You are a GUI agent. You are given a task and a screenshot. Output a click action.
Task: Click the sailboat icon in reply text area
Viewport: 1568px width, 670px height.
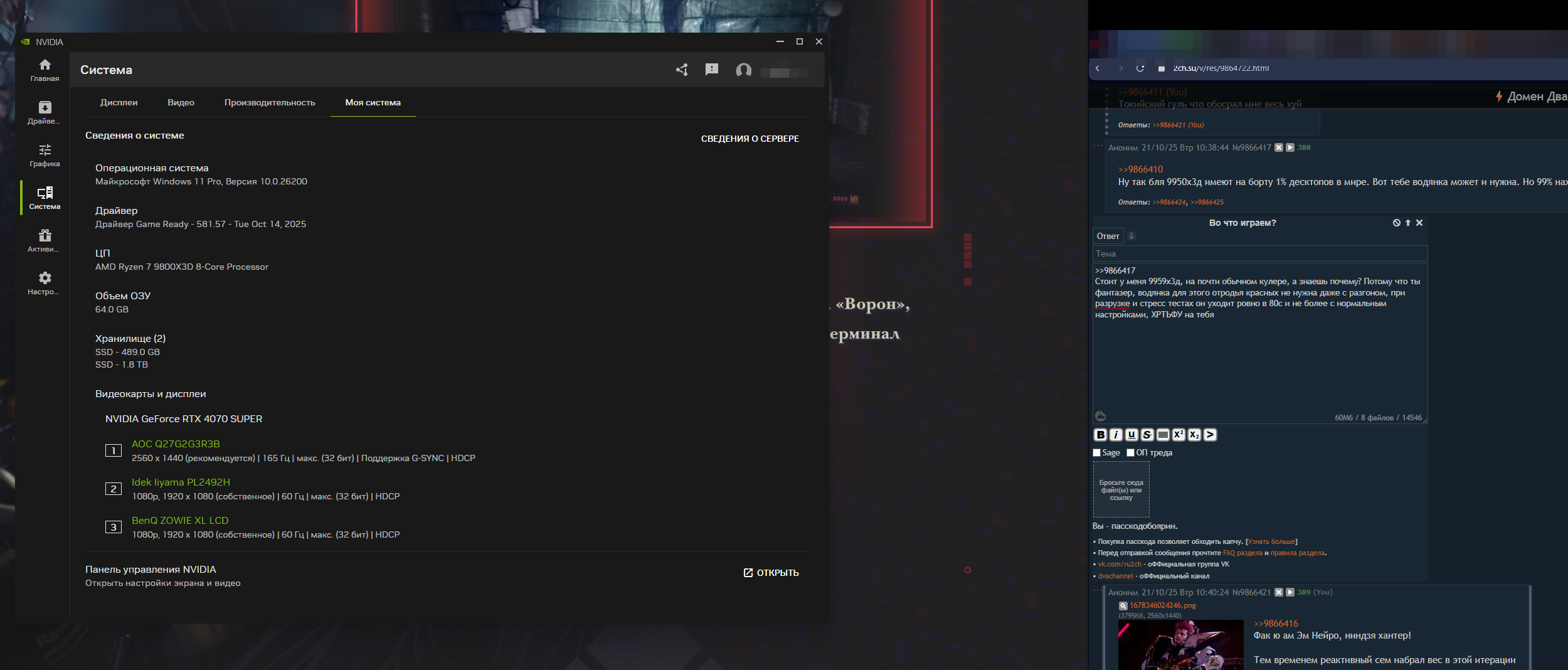pos(1101,416)
